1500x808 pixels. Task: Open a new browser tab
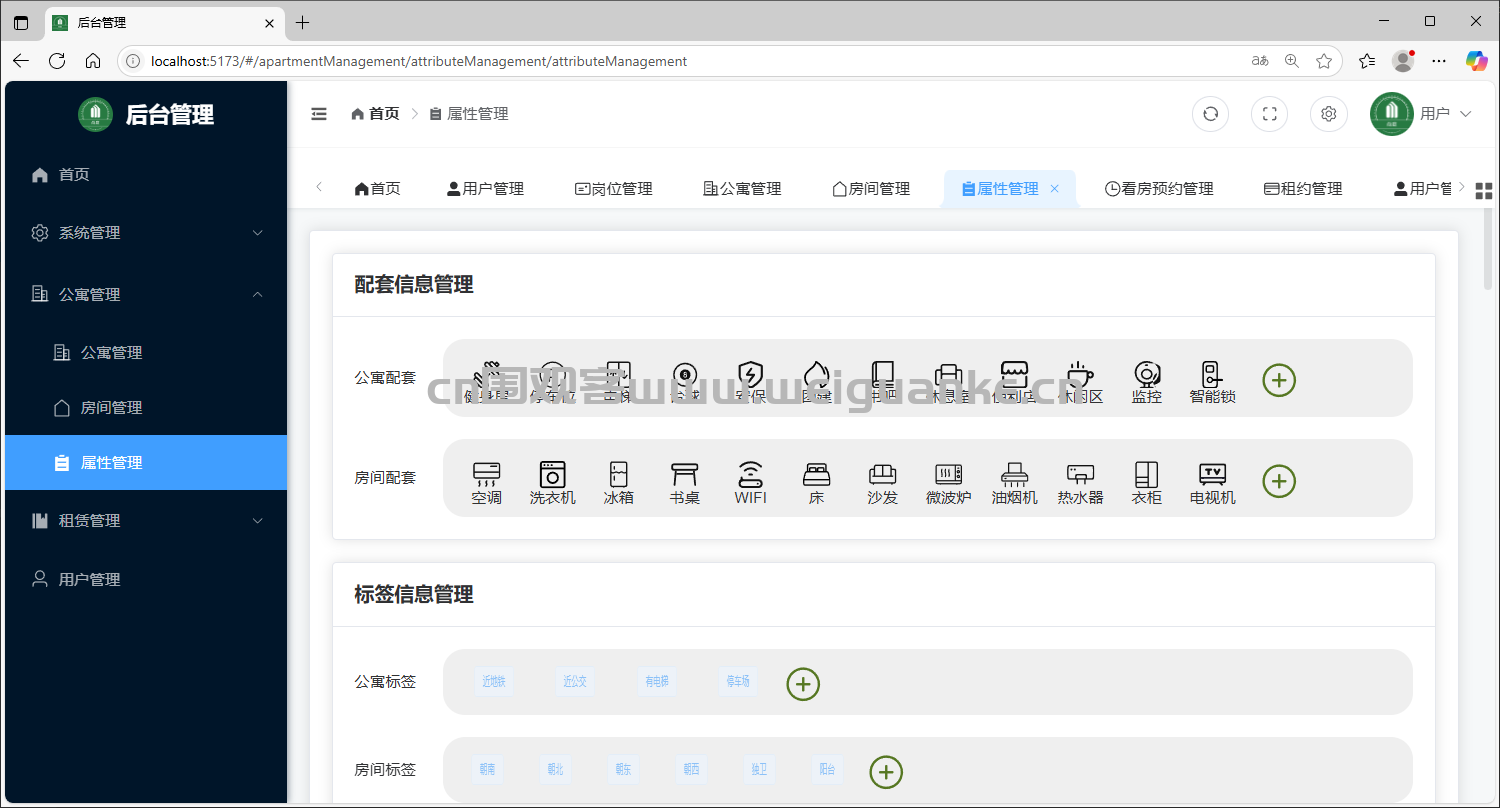click(x=303, y=22)
